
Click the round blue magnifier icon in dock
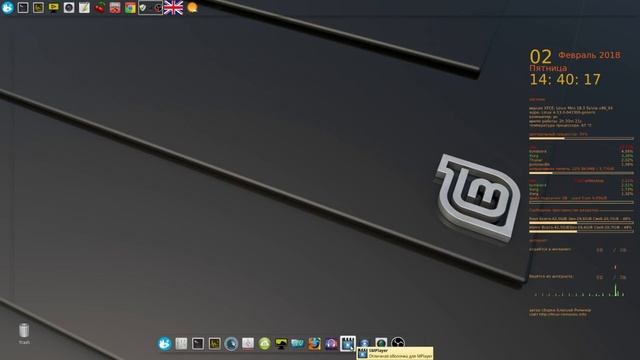pyautogui.click(x=231, y=344)
